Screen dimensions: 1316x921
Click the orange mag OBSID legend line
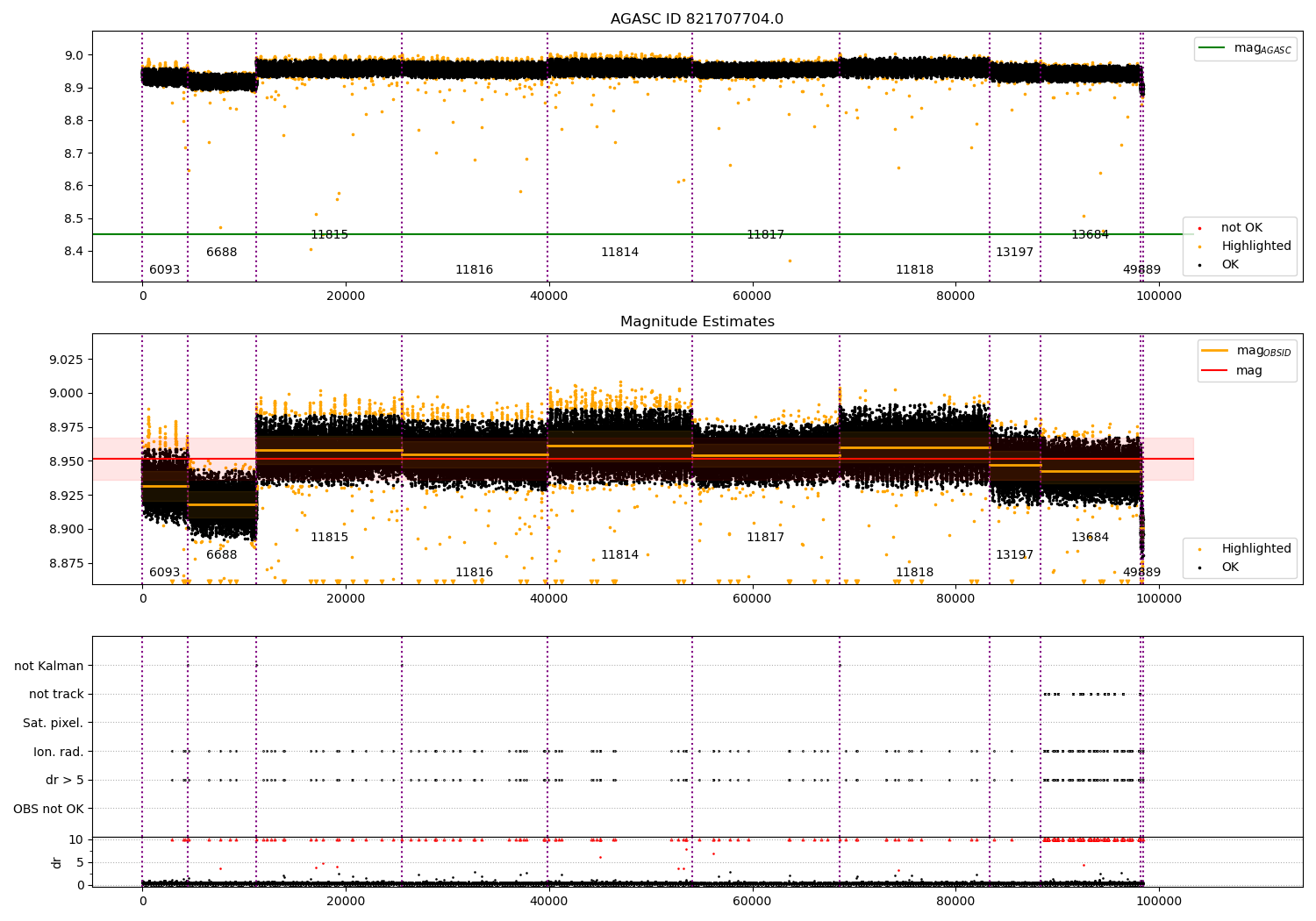pyautogui.click(x=1215, y=351)
